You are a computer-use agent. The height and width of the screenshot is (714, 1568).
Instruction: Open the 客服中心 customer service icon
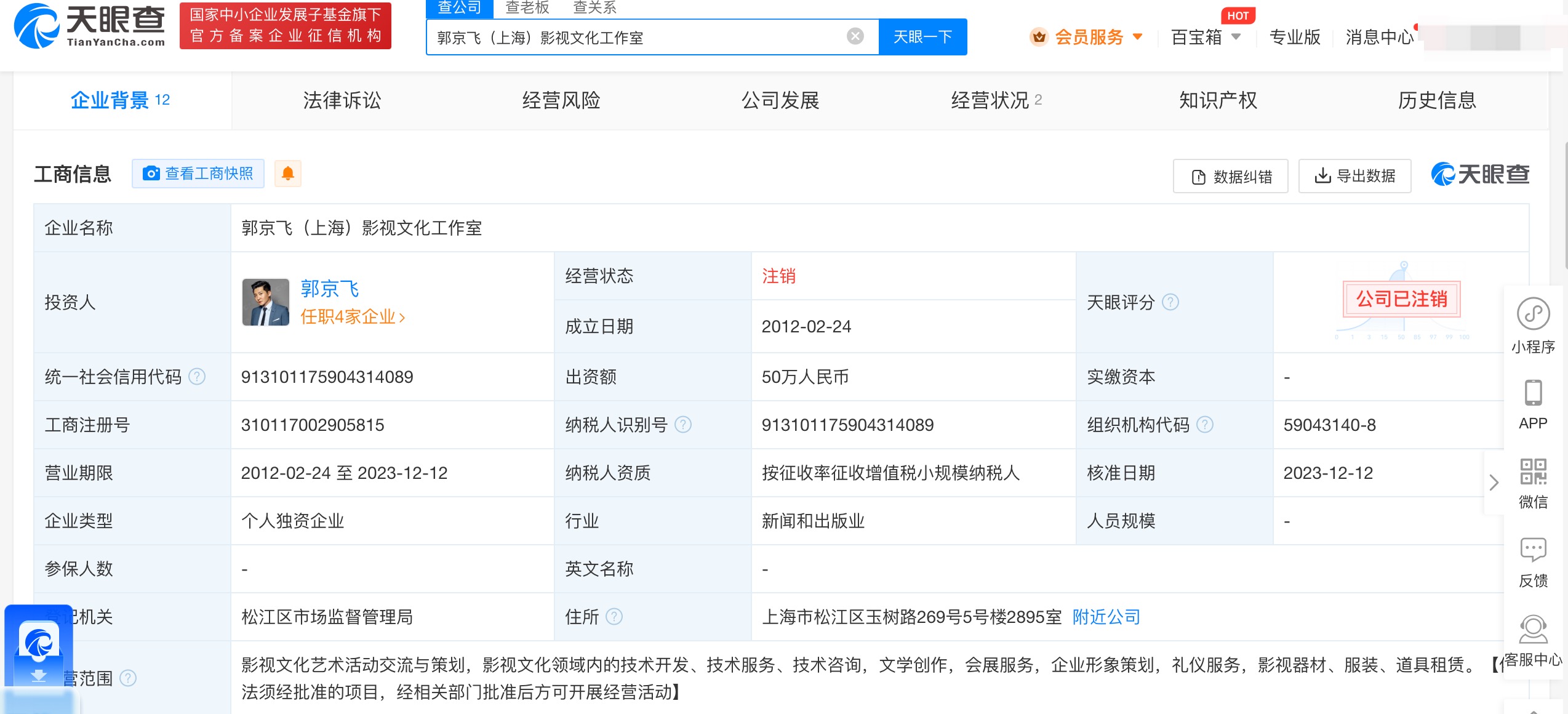pos(1532,629)
